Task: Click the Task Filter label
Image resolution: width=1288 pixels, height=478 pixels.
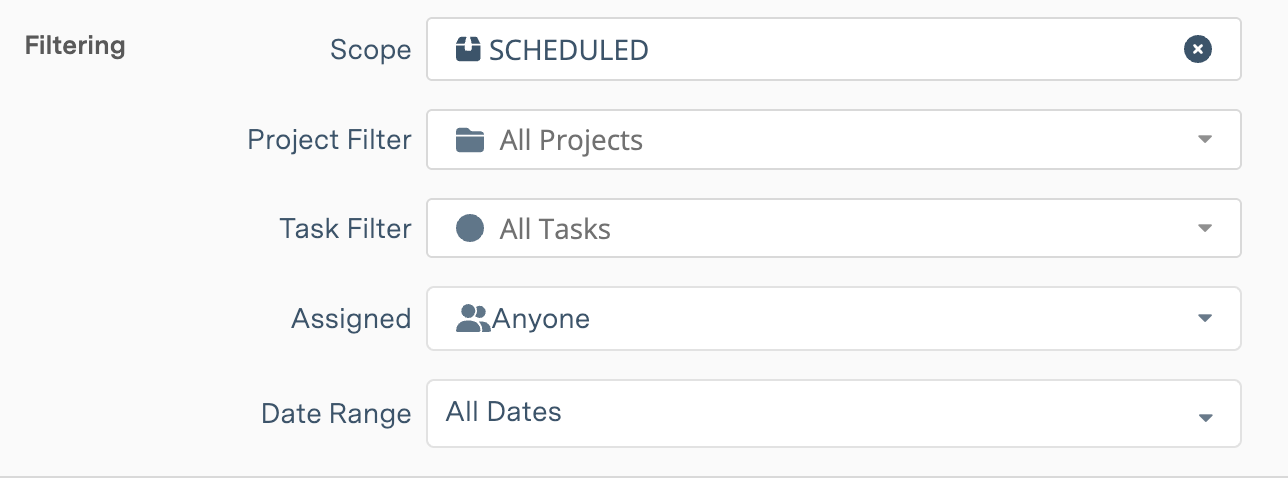Action: (345, 229)
